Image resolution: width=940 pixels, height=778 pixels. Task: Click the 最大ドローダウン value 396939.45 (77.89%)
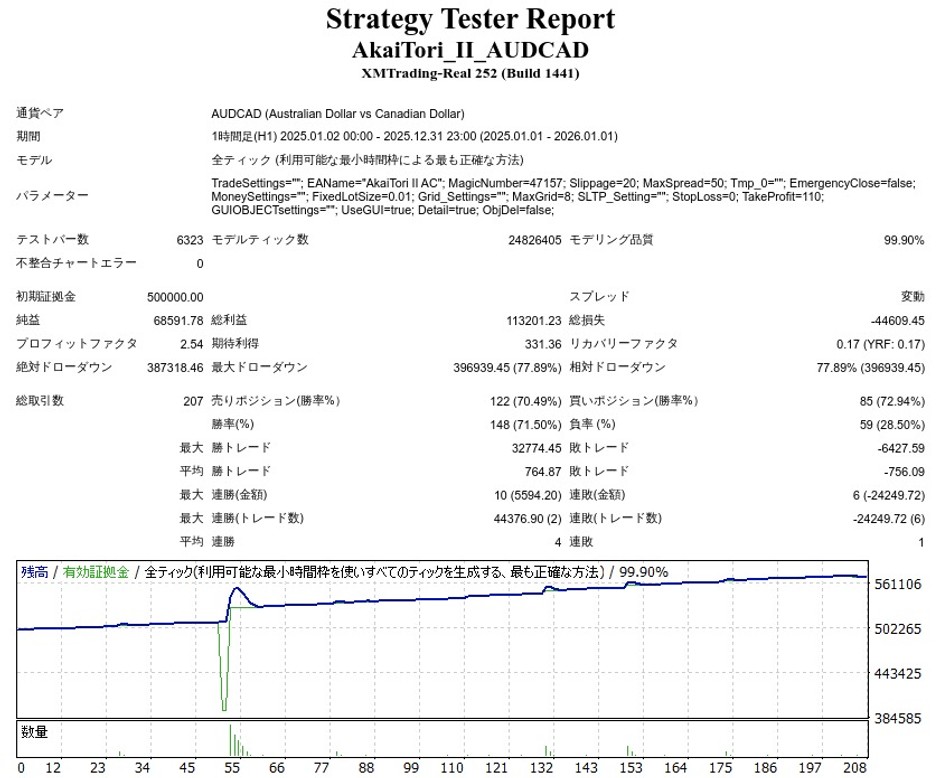pyautogui.click(x=507, y=367)
